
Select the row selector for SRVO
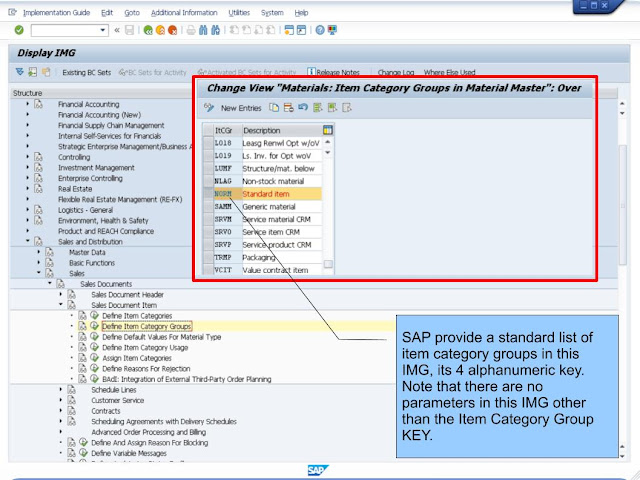[x=208, y=232]
